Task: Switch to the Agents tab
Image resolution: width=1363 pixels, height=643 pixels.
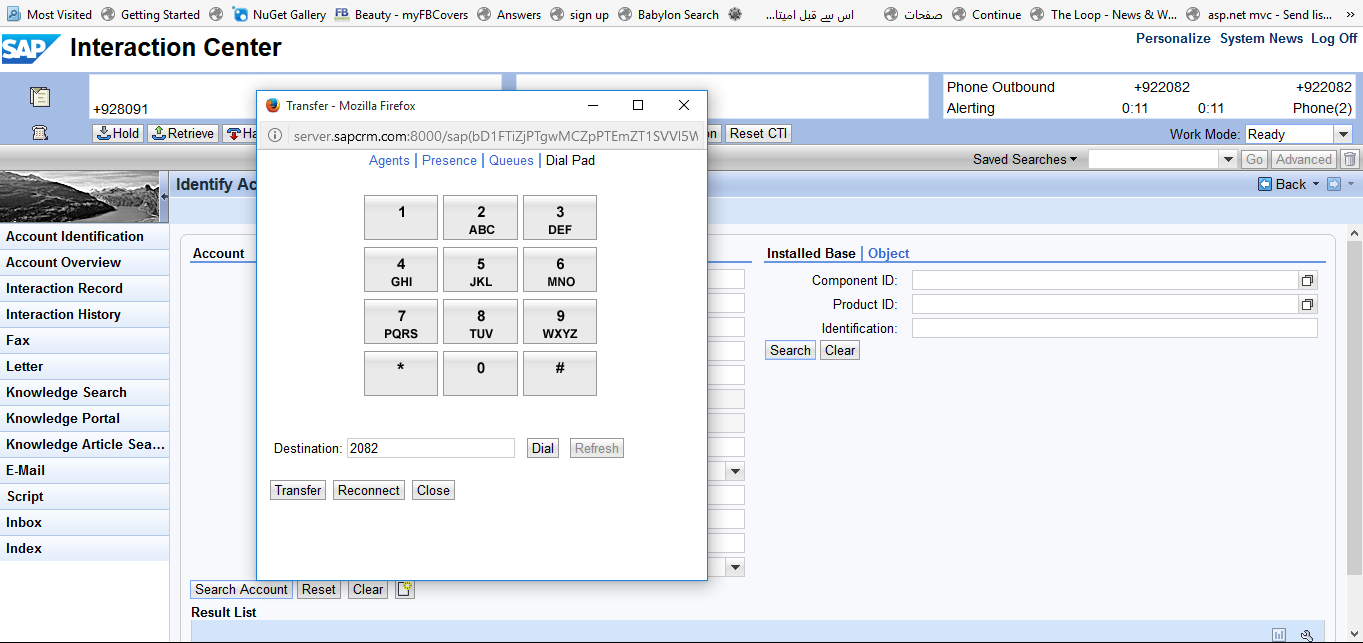Action: coord(389,160)
